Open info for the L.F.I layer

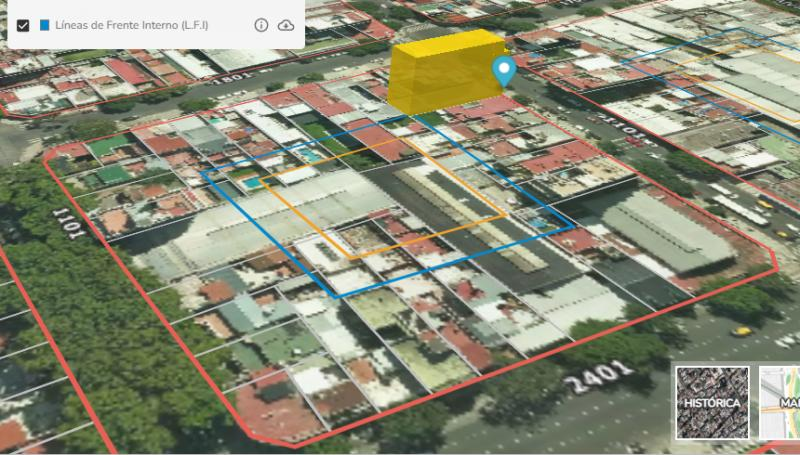261,25
